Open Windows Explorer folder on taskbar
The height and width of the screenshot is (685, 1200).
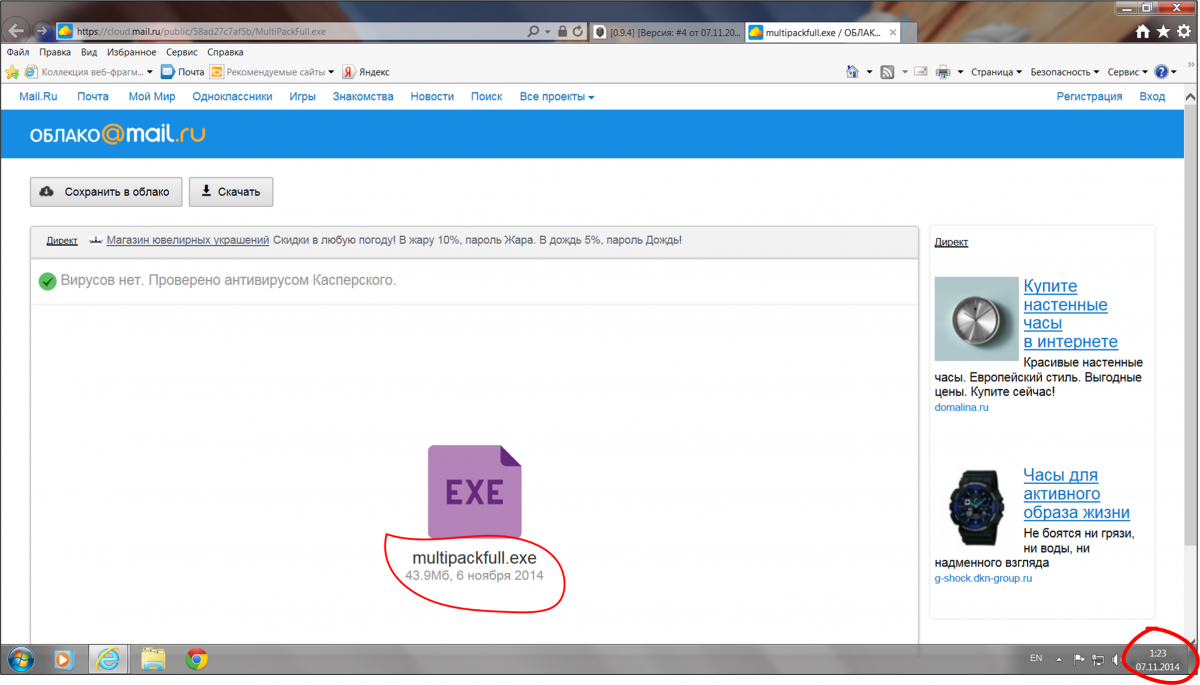pos(153,659)
